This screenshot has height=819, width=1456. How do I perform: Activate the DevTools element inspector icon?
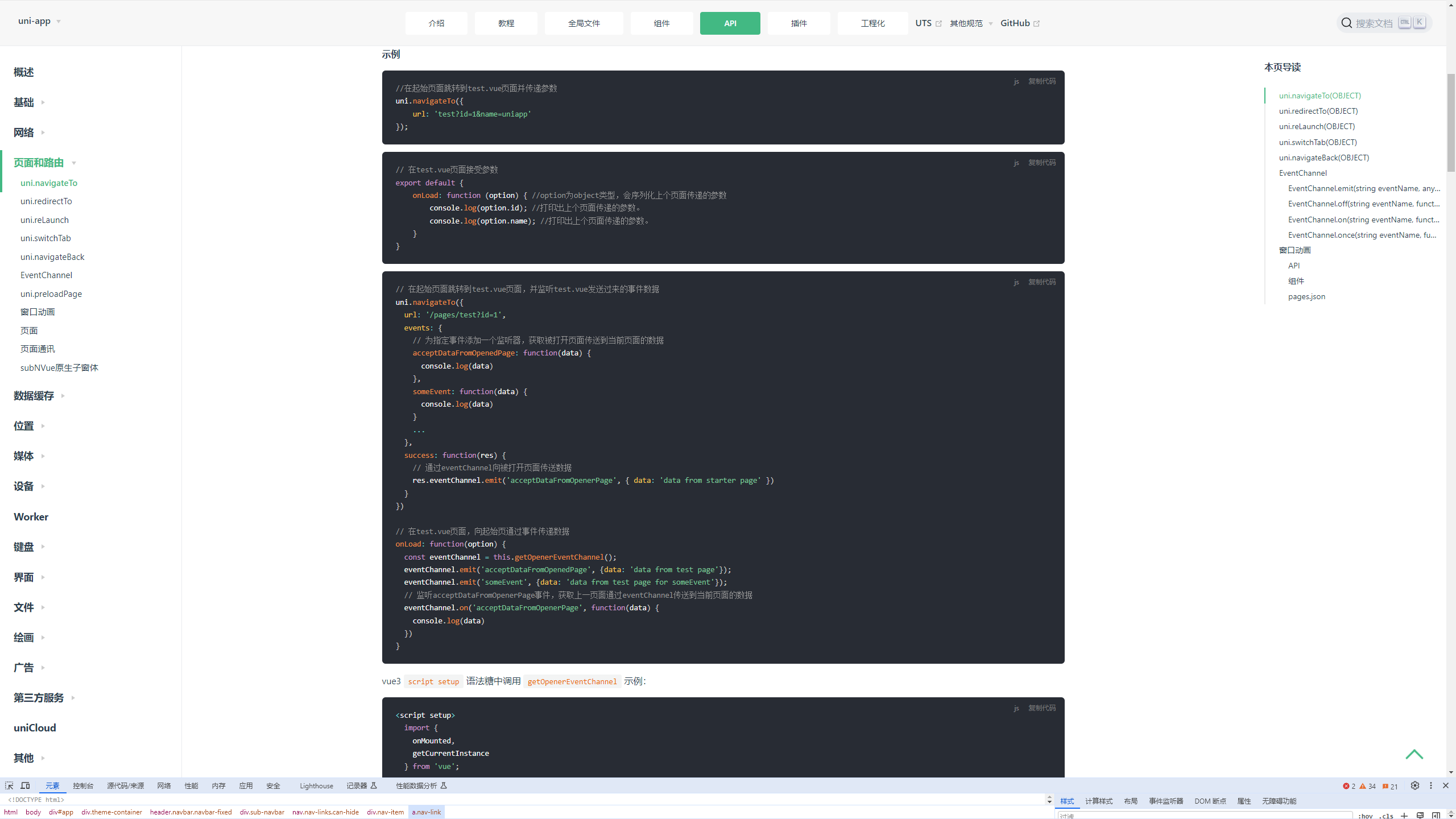click(x=9, y=785)
